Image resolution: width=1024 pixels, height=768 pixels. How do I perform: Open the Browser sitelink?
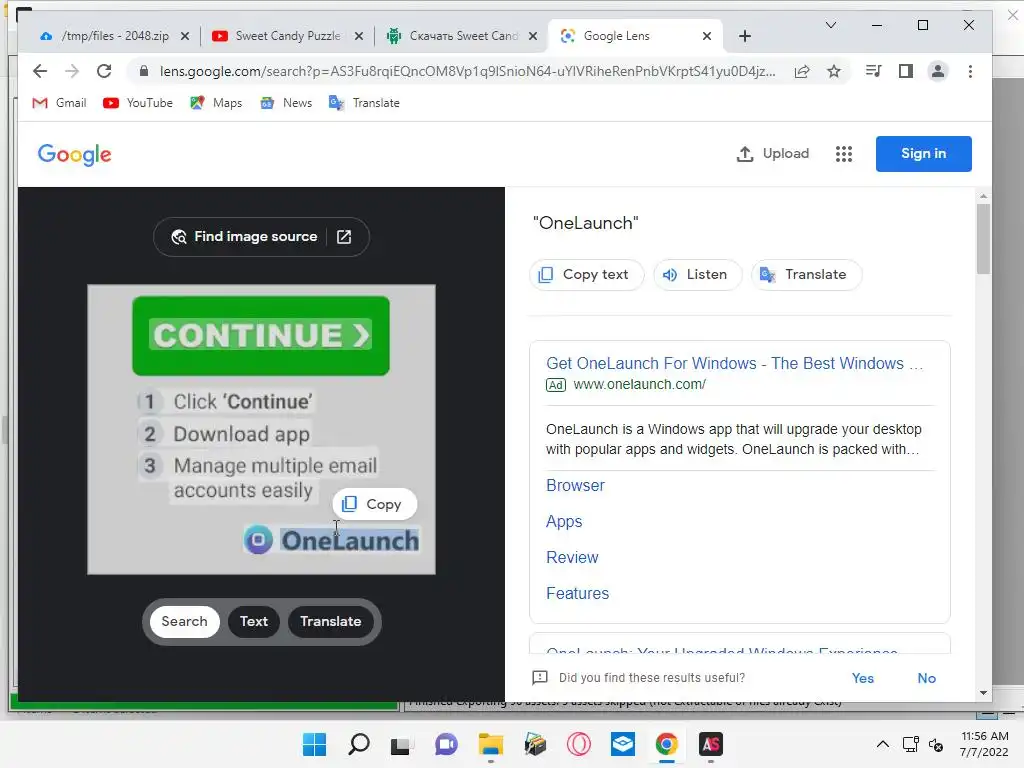575,486
